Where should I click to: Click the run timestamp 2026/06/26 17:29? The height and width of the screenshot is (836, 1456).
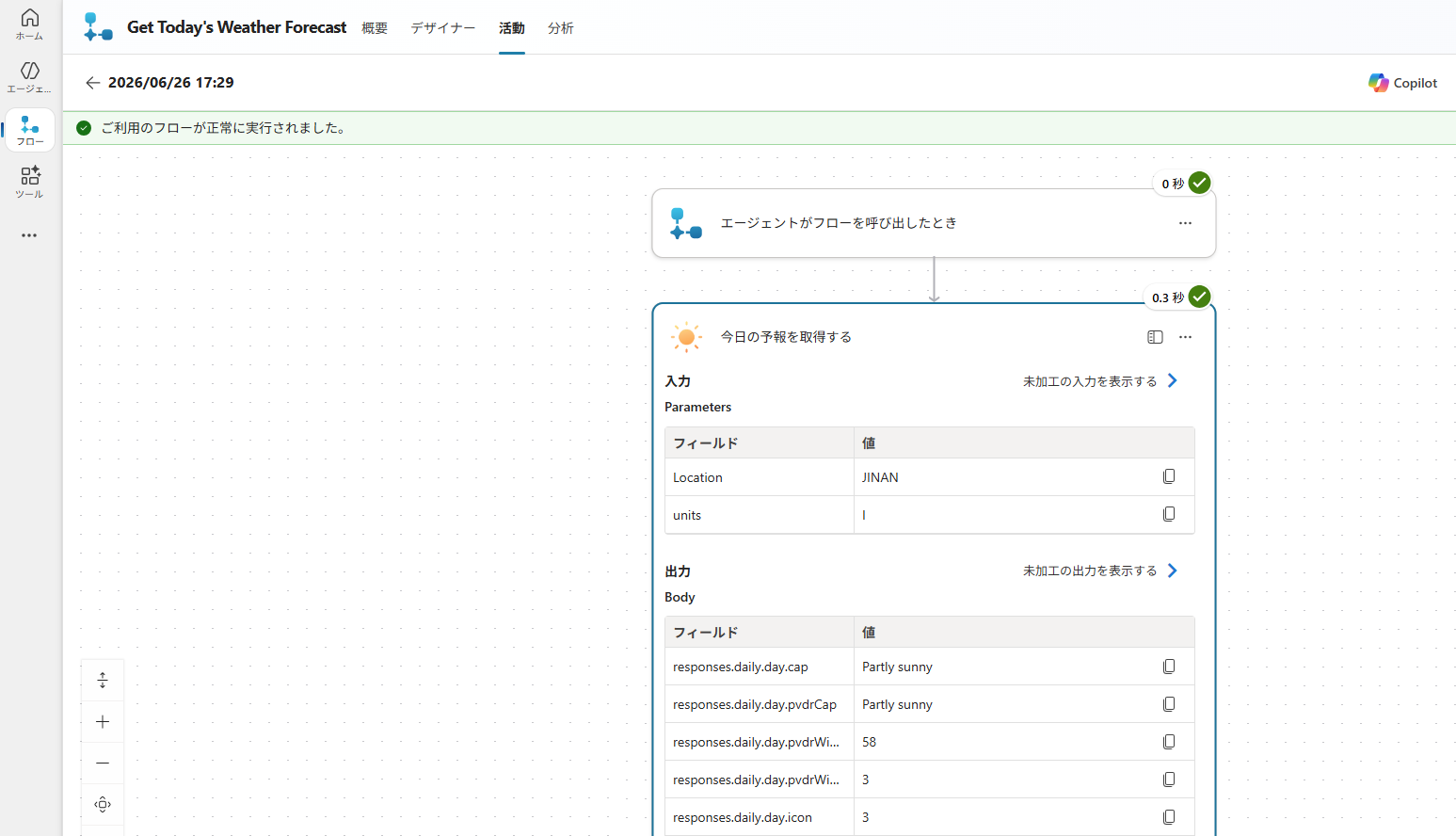171,83
